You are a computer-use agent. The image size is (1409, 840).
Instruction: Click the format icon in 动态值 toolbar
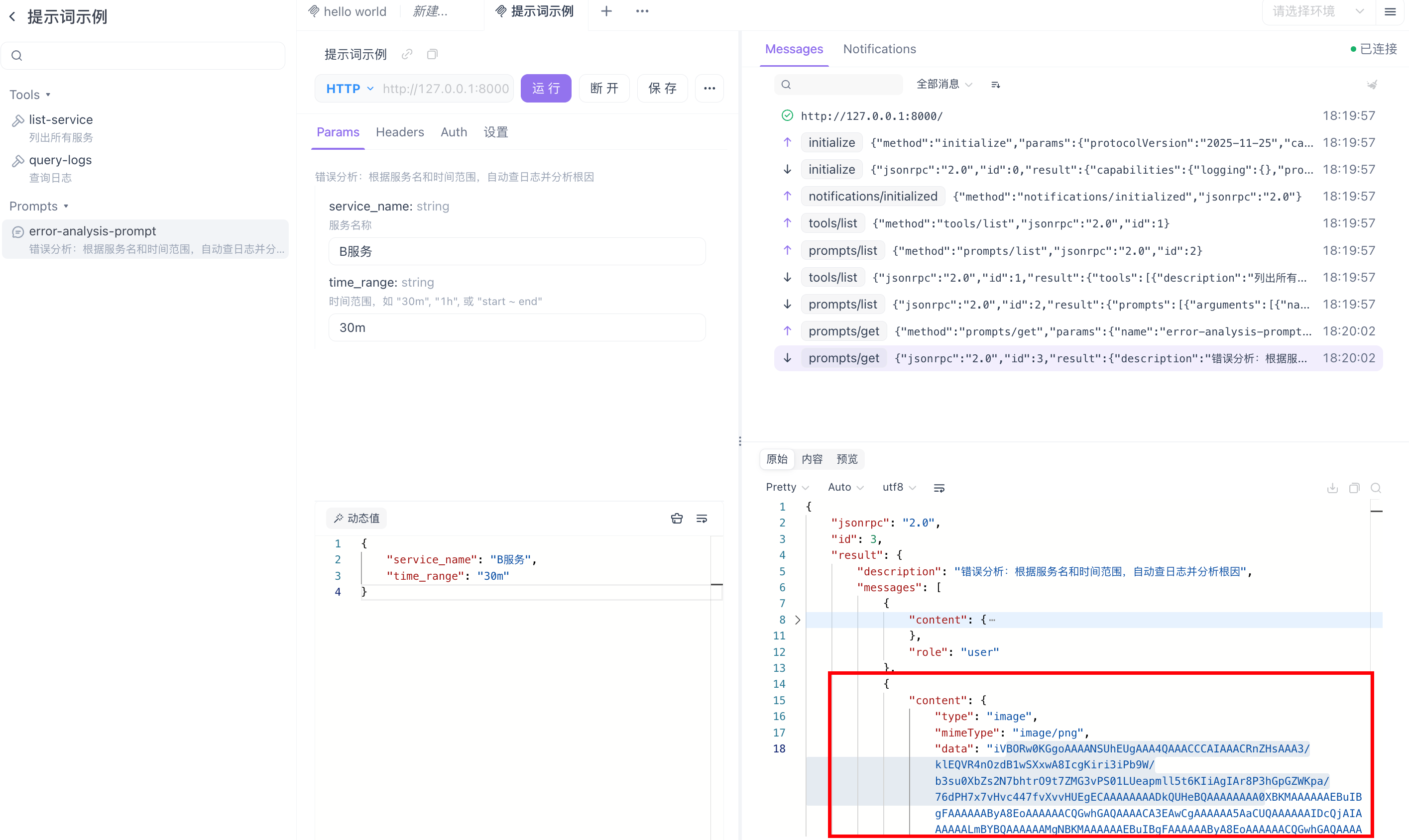677,519
